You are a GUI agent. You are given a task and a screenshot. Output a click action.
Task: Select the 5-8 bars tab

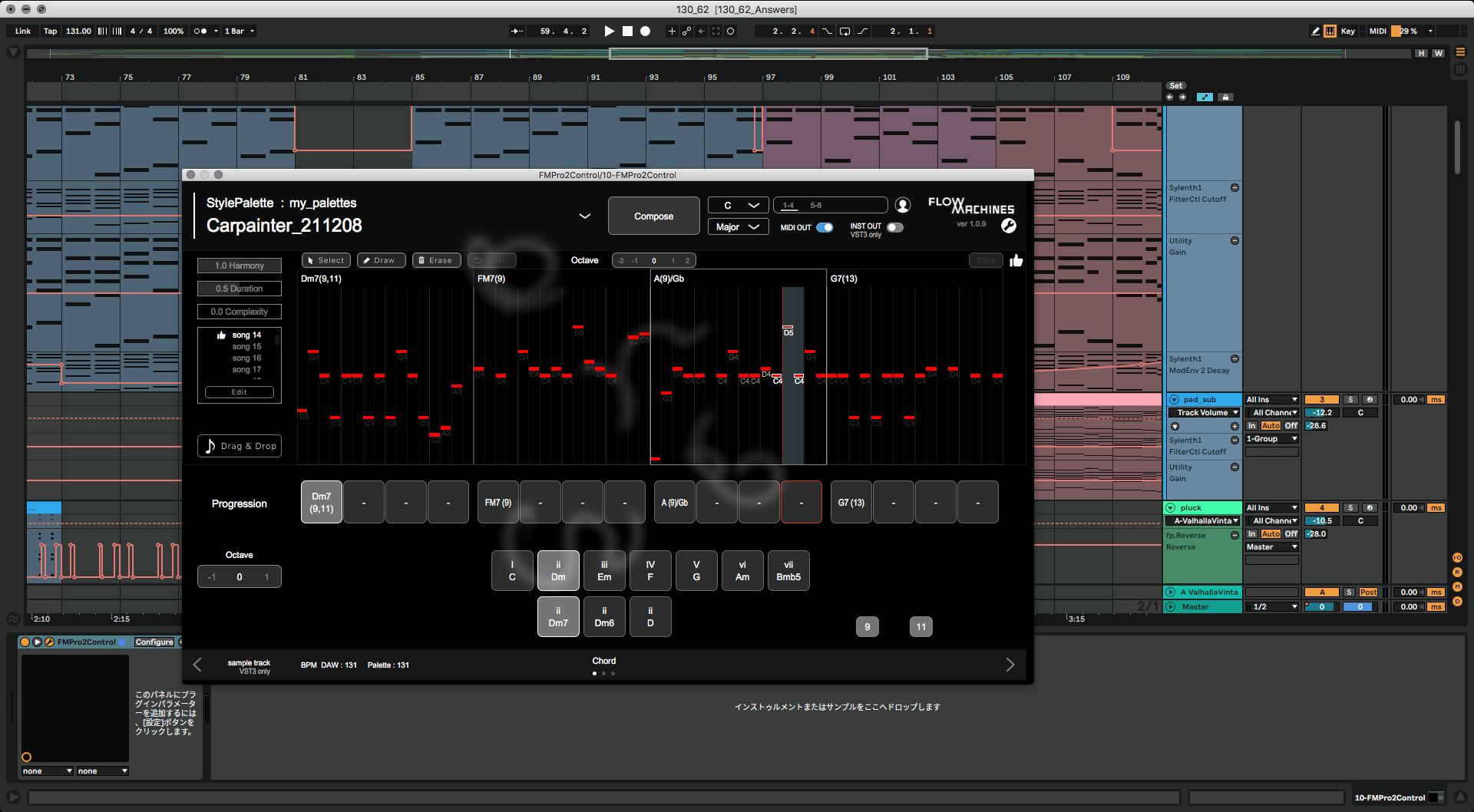pyautogui.click(x=815, y=205)
